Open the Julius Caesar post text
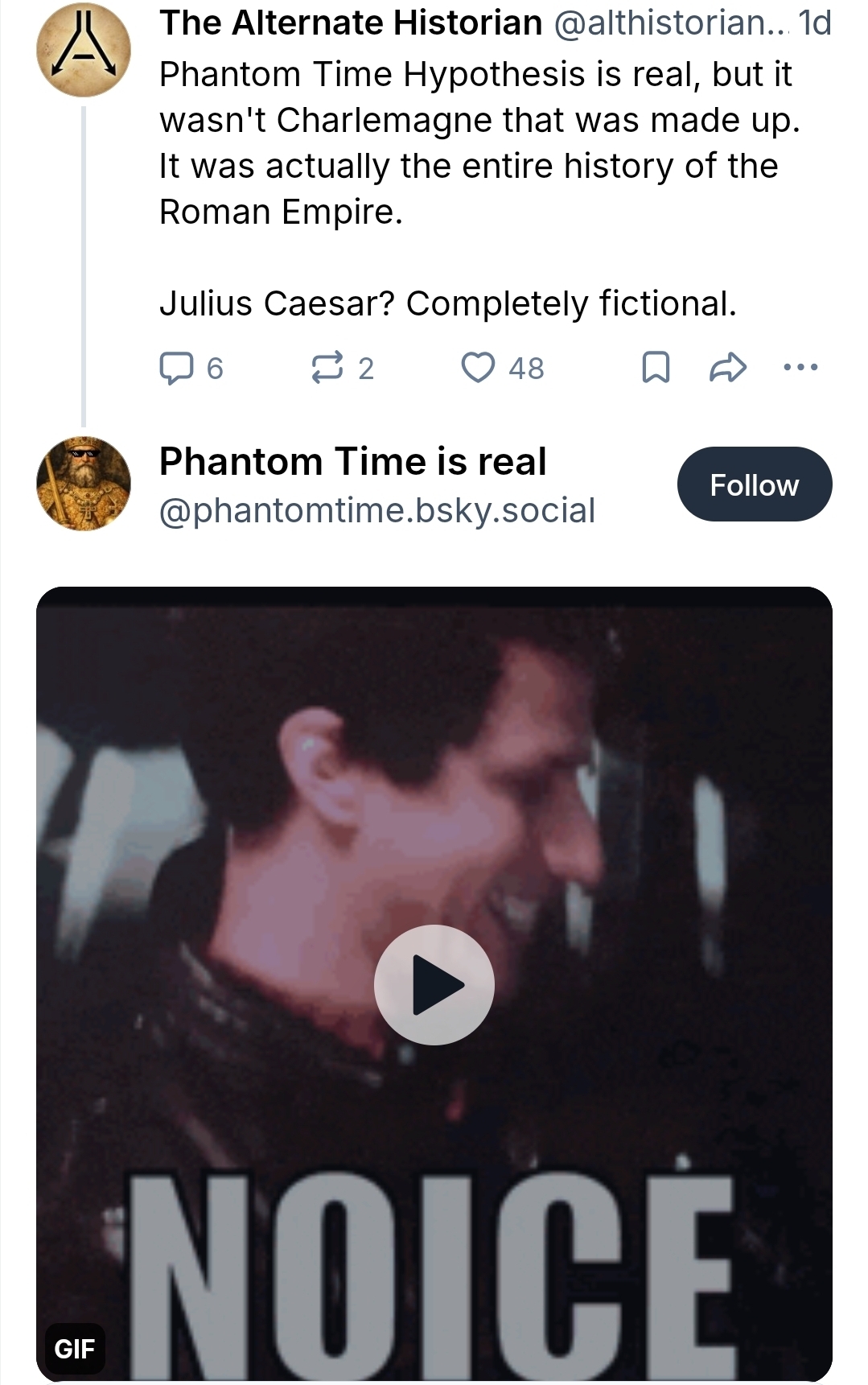868x1385 pixels. 447,303
